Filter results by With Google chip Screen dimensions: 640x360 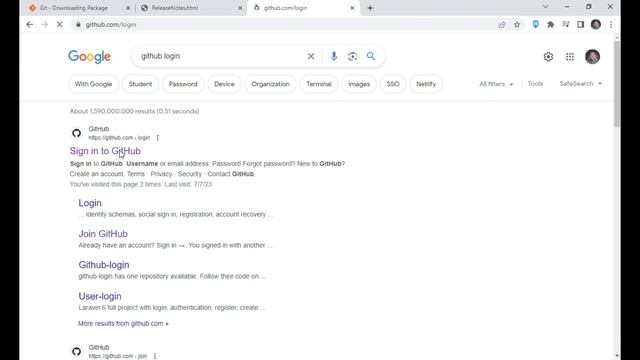click(x=93, y=84)
